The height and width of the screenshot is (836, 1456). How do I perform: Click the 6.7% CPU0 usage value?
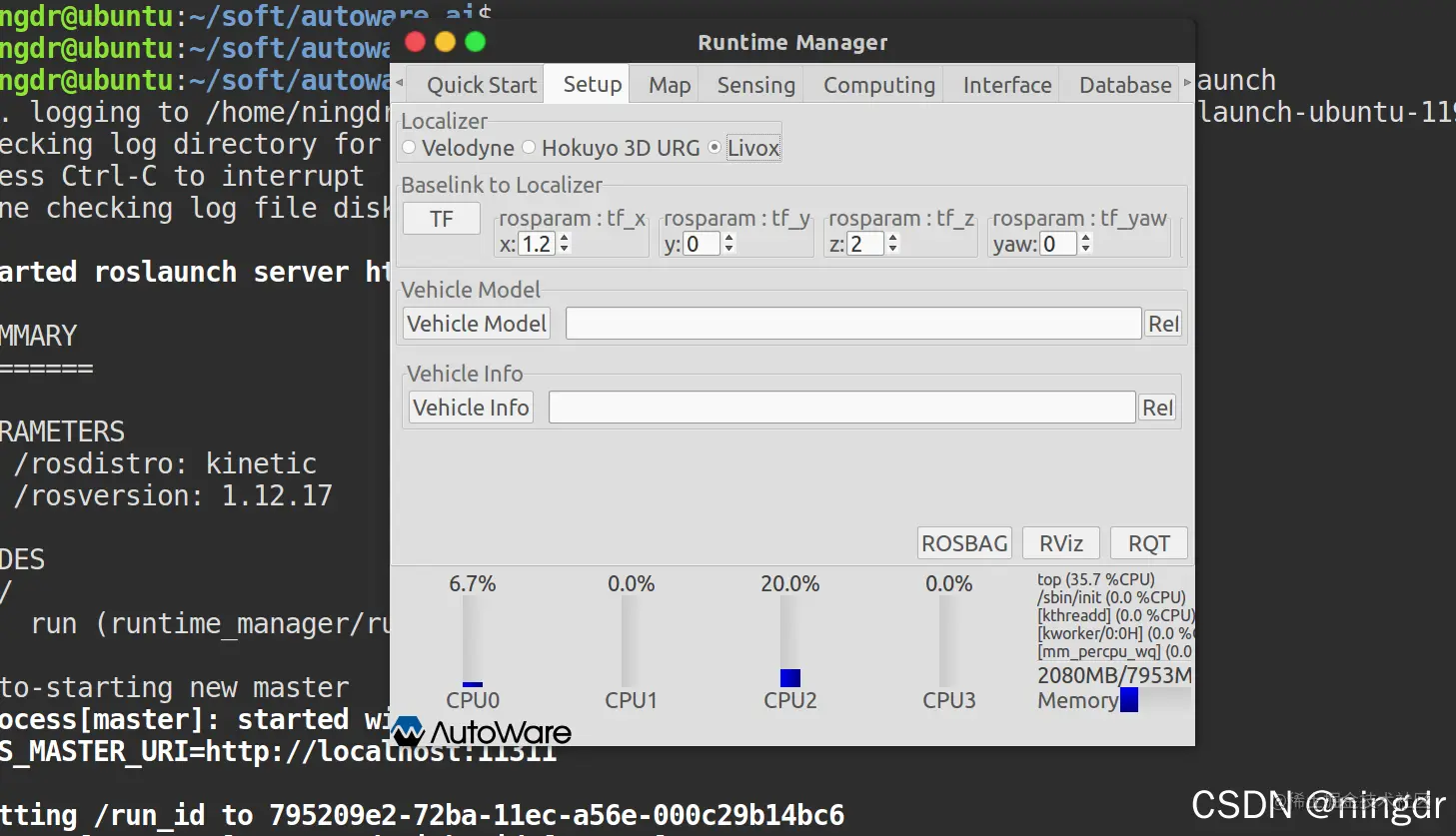point(473,583)
